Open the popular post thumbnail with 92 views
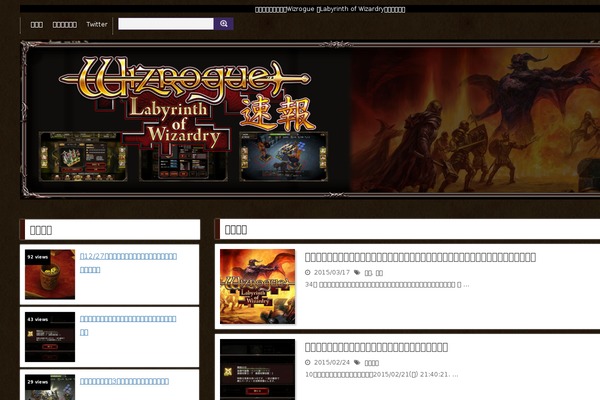This screenshot has height=400, width=600. [x=50, y=274]
